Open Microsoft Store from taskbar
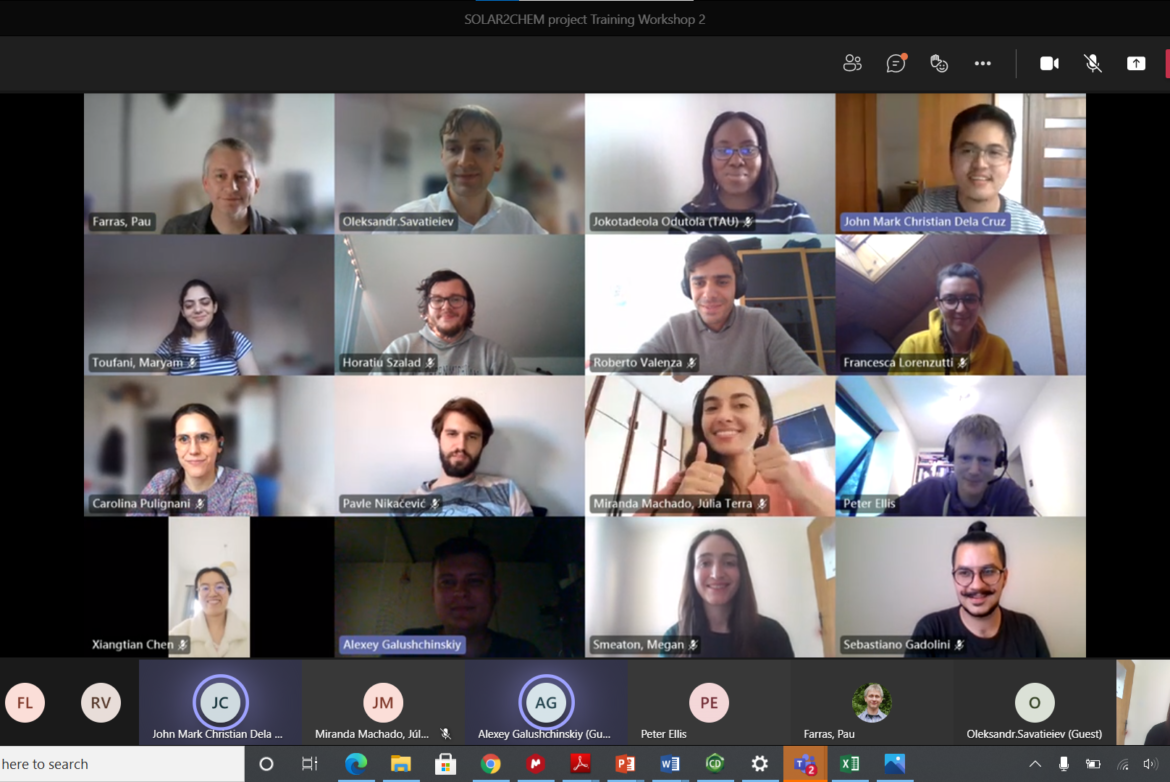 coord(445,764)
